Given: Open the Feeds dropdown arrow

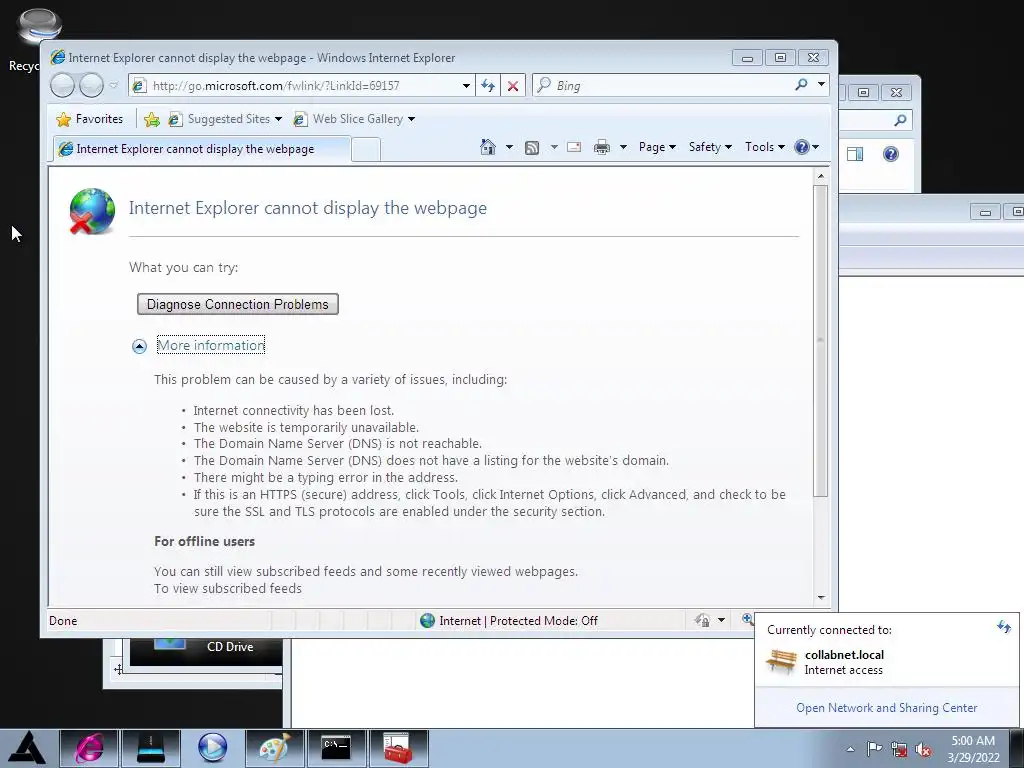Looking at the screenshot, I should point(554,147).
